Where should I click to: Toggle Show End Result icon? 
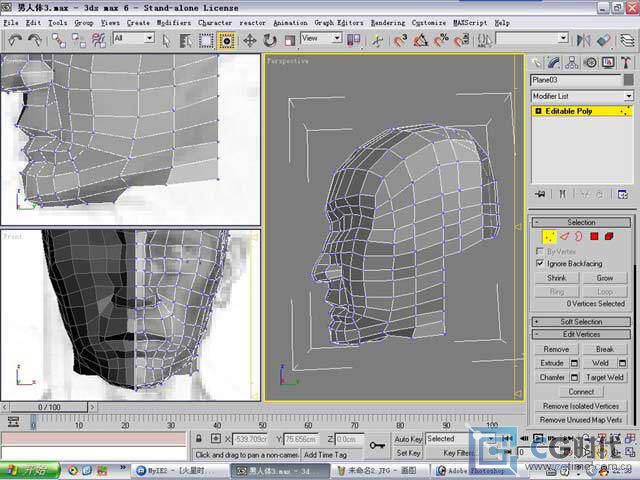pyautogui.click(x=562, y=194)
